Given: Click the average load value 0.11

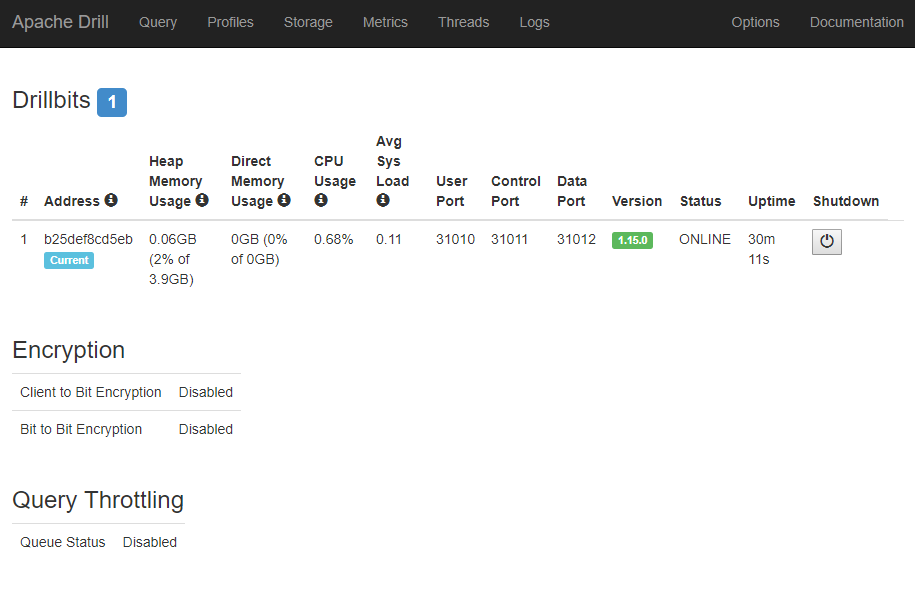Looking at the screenshot, I should click(x=389, y=239).
